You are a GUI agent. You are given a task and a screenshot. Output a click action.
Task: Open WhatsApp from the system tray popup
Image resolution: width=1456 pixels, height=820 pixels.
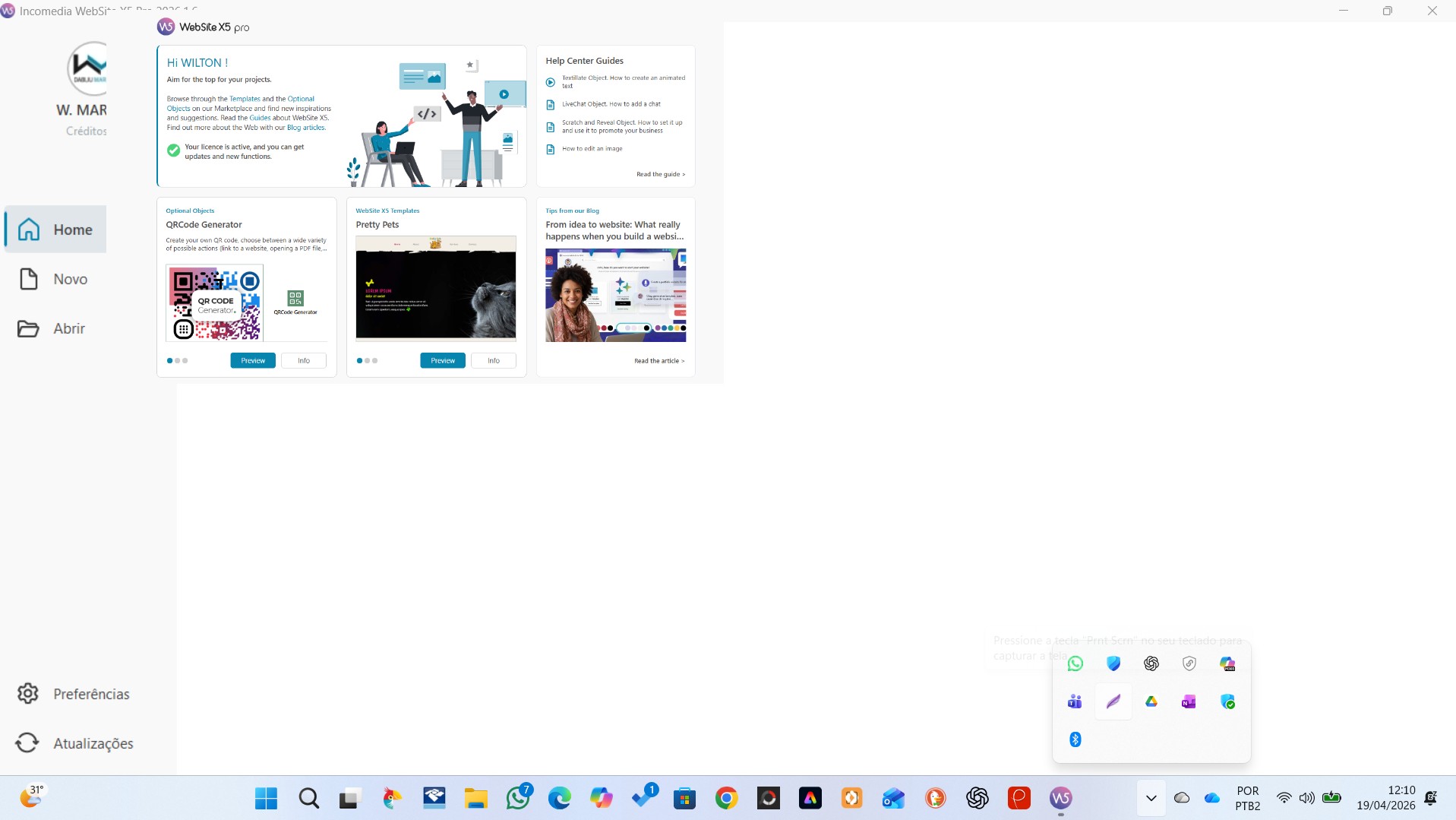pyautogui.click(x=1075, y=663)
